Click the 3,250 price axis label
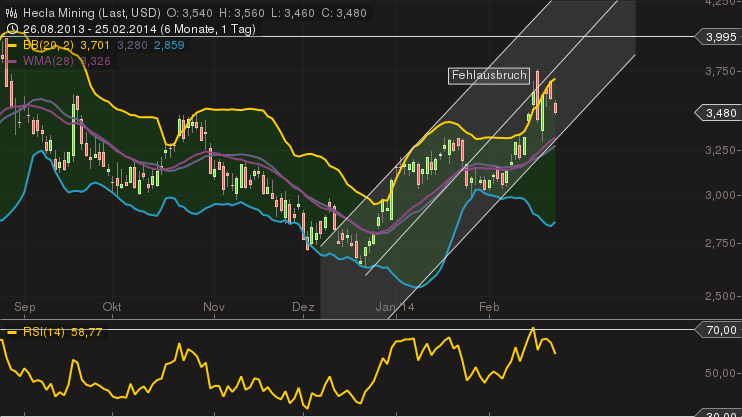 click(721, 150)
